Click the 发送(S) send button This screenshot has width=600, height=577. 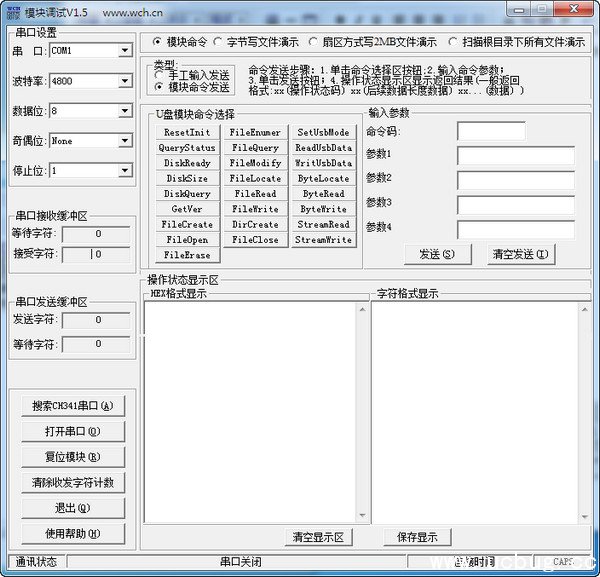[x=437, y=254]
